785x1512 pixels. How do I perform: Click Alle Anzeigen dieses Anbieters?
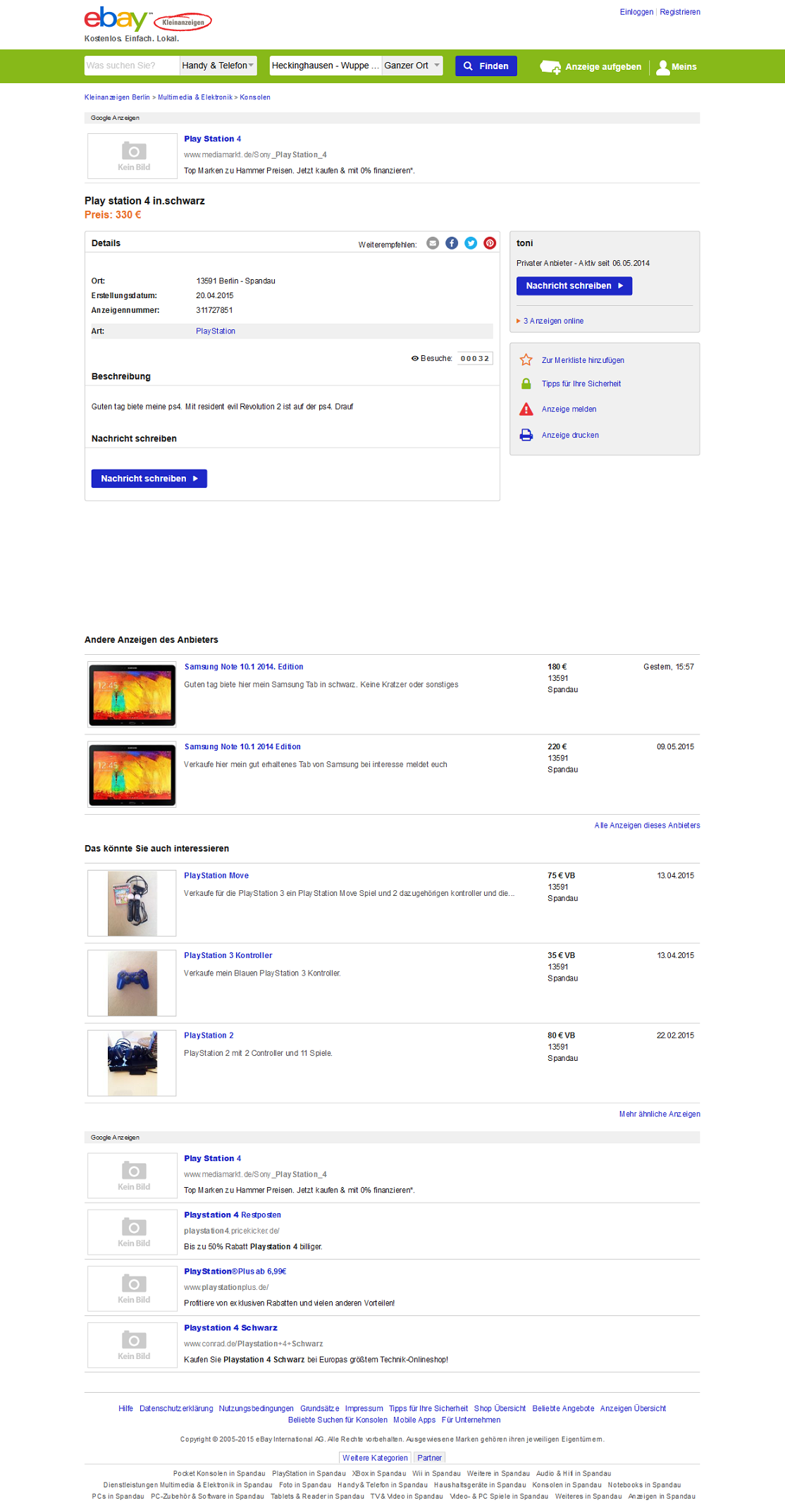(647, 825)
